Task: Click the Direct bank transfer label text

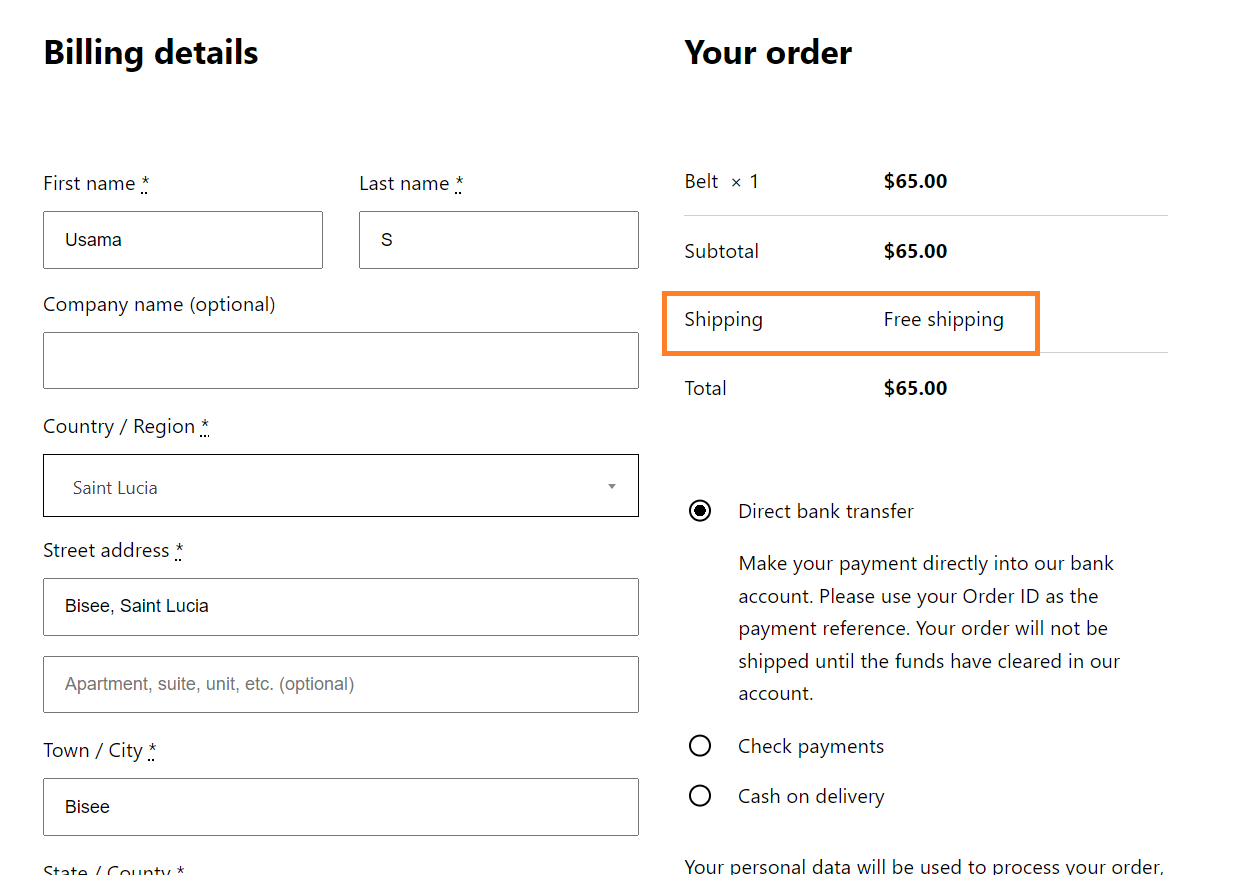Action: pyautogui.click(x=826, y=511)
